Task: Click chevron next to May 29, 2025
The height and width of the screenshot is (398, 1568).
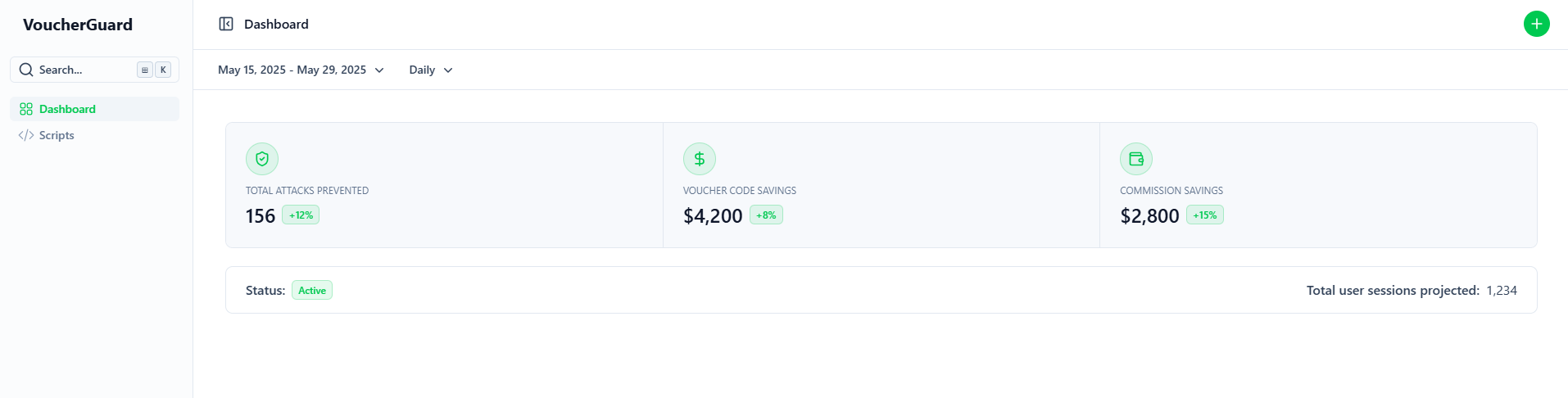Action: [379, 70]
